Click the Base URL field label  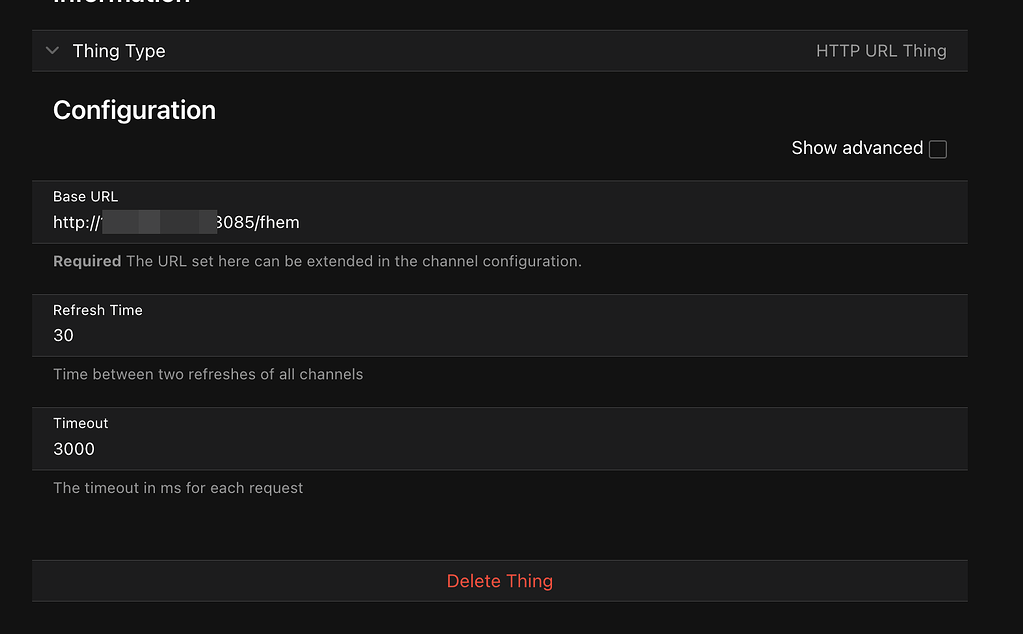tap(85, 197)
